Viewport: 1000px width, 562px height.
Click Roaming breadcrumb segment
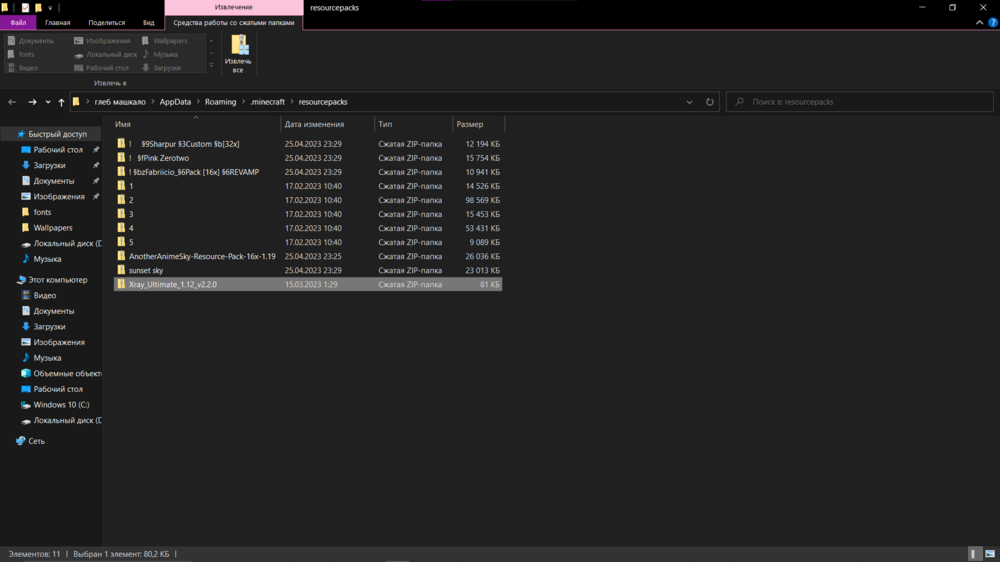pos(221,102)
